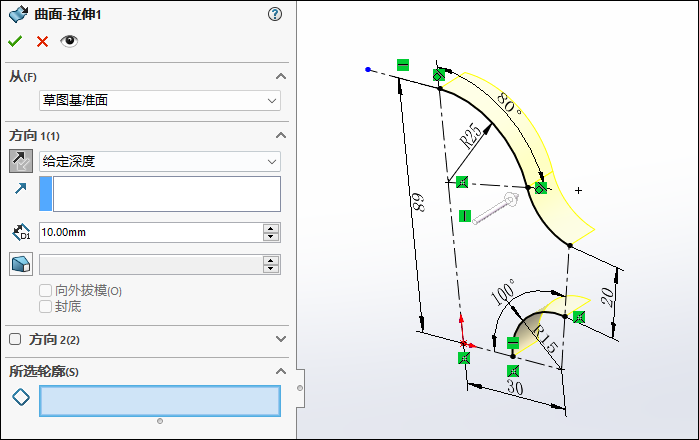Enable the 向外拔模(O) checkbox
This screenshot has height=440, width=699.
tap(45, 291)
